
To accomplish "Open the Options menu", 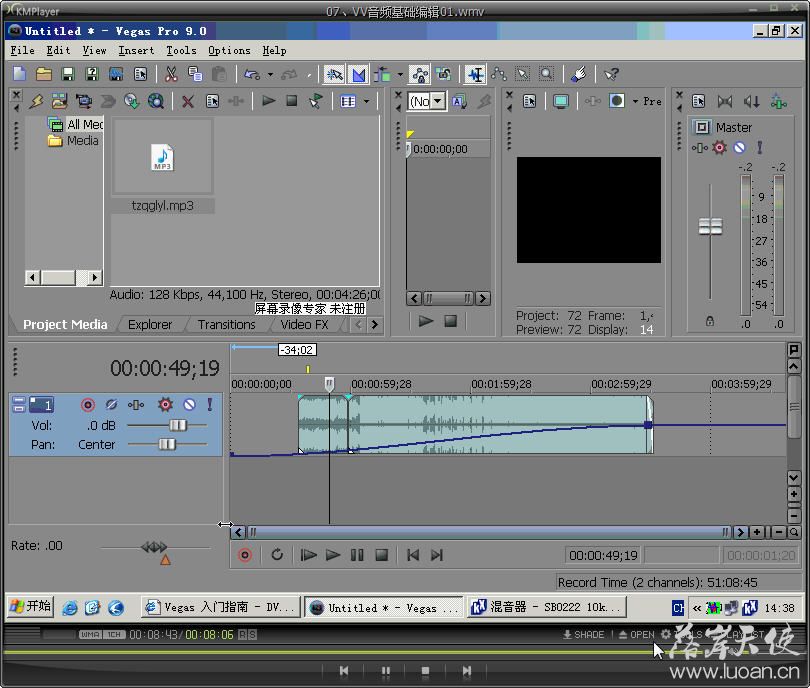I will [229, 51].
